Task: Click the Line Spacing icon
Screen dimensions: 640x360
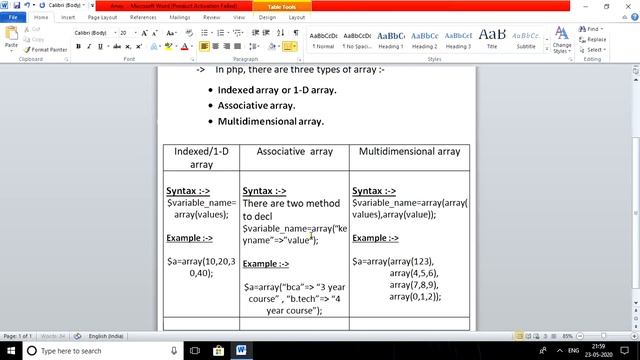Action: 253,47
